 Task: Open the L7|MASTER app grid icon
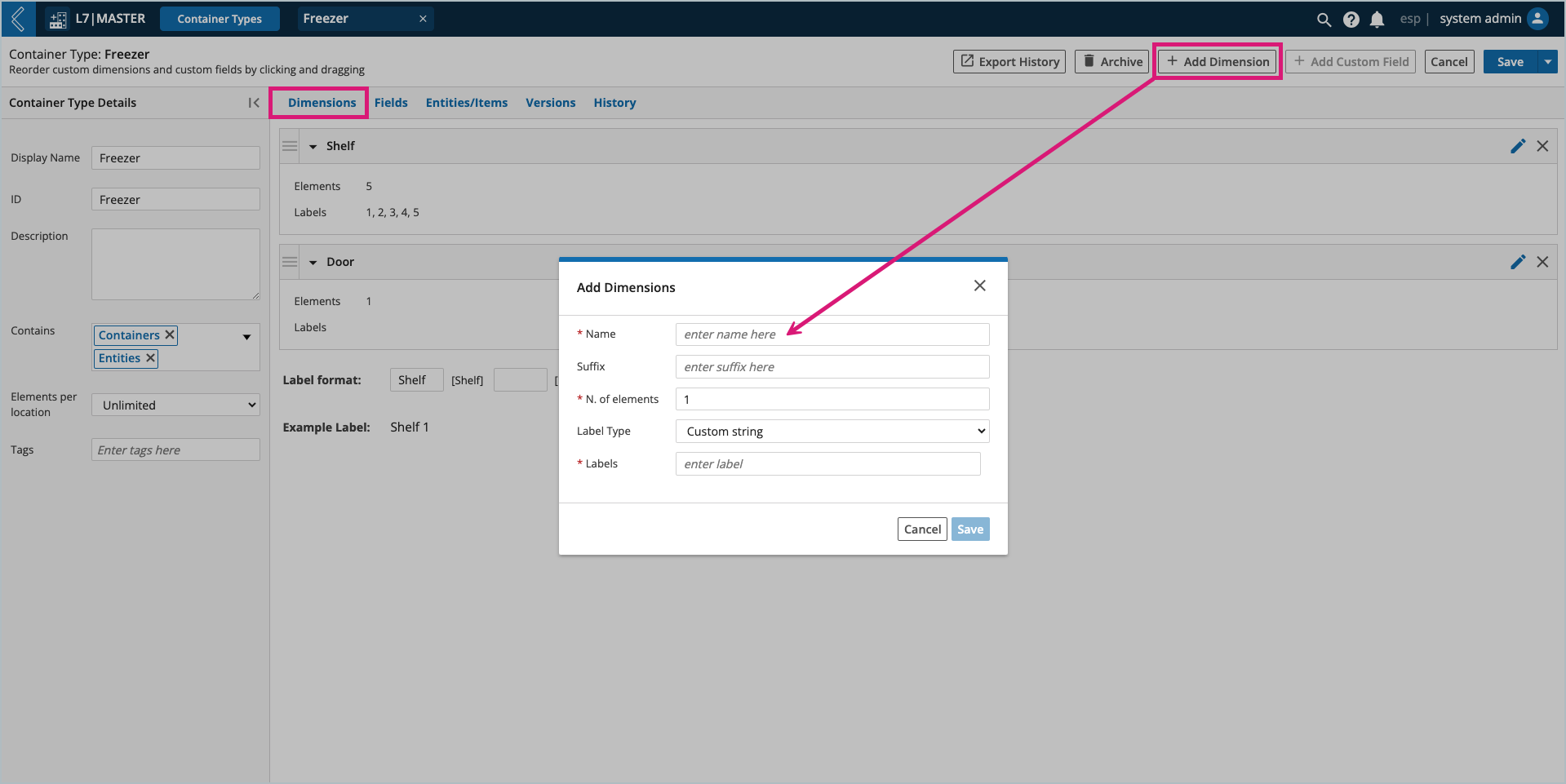(58, 19)
